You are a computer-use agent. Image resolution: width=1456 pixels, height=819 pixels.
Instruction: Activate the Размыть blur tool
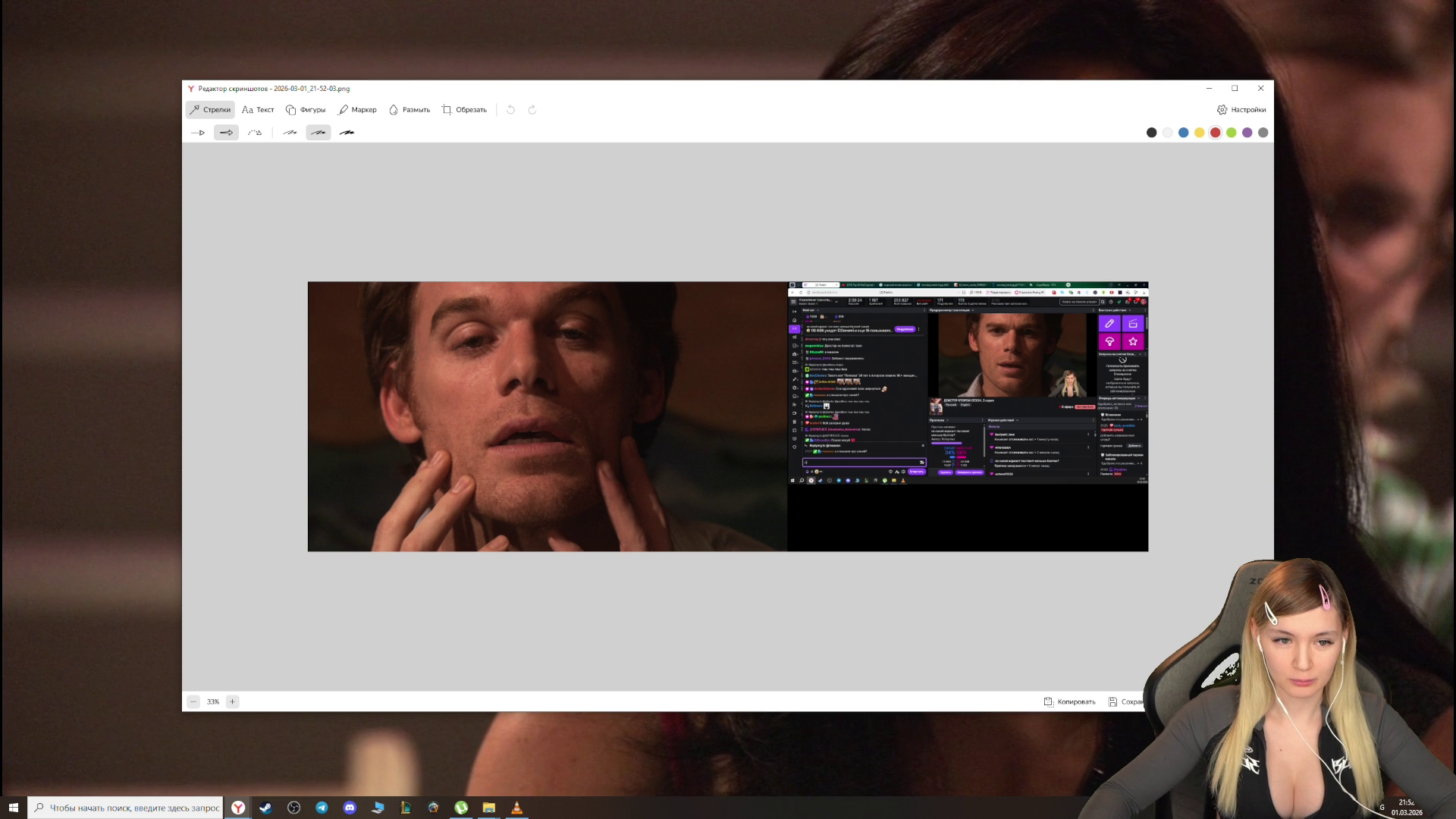tap(409, 110)
